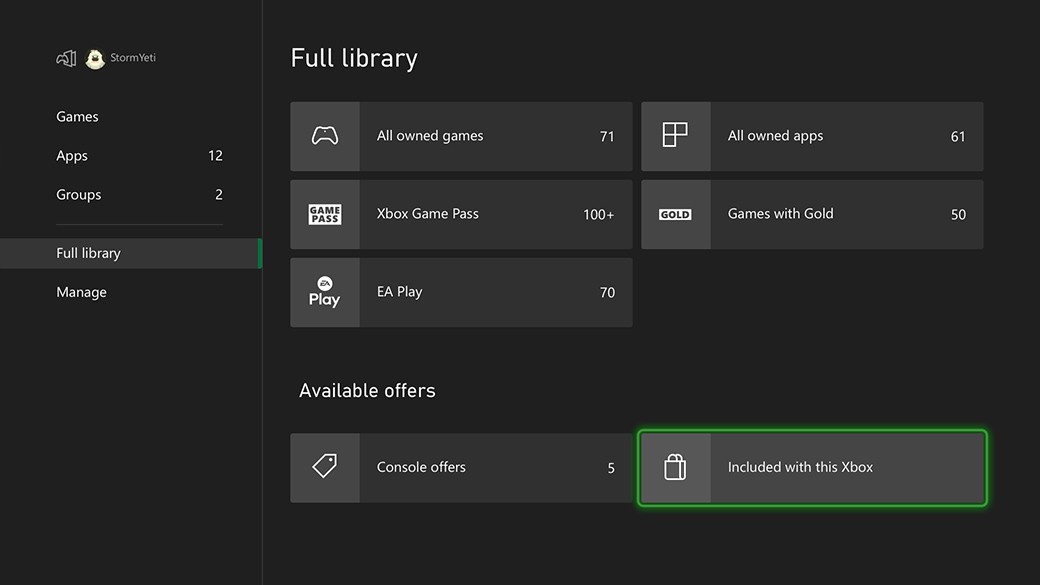Click the console icon beside the profile avatar

pos(66,59)
